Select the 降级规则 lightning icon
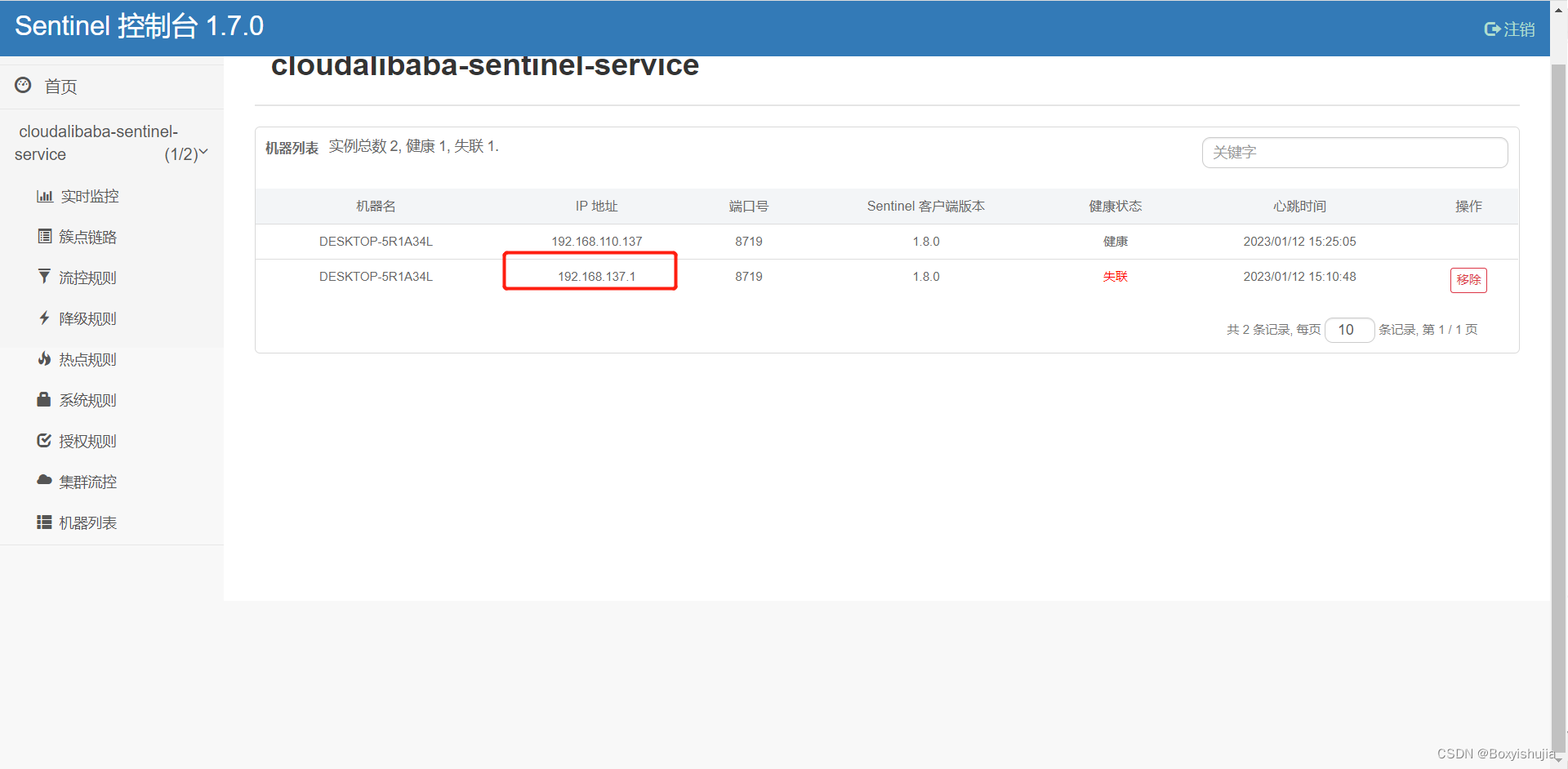The height and width of the screenshot is (769, 1568). [46, 318]
